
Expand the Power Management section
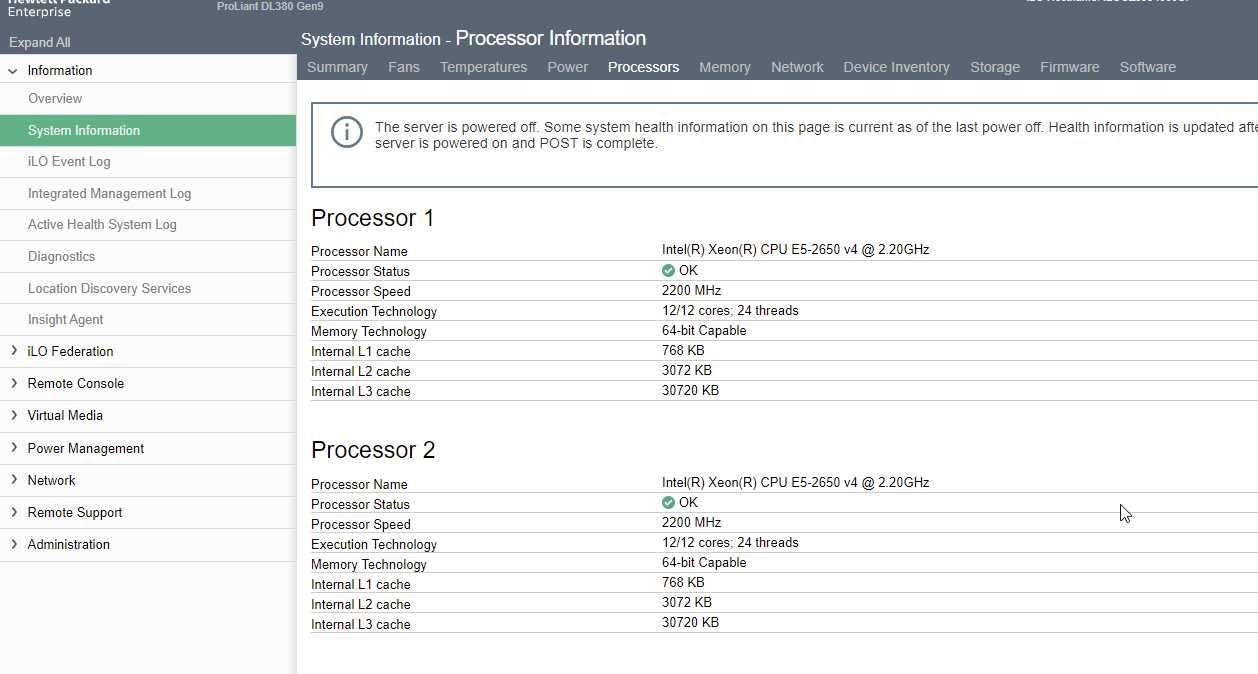pyautogui.click(x=13, y=448)
